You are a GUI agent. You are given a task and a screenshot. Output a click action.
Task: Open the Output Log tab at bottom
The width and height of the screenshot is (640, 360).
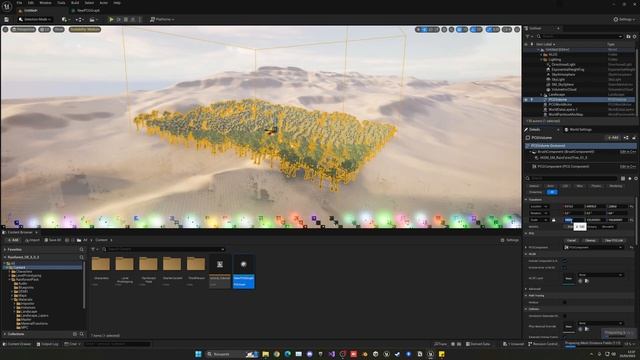(x=47, y=344)
